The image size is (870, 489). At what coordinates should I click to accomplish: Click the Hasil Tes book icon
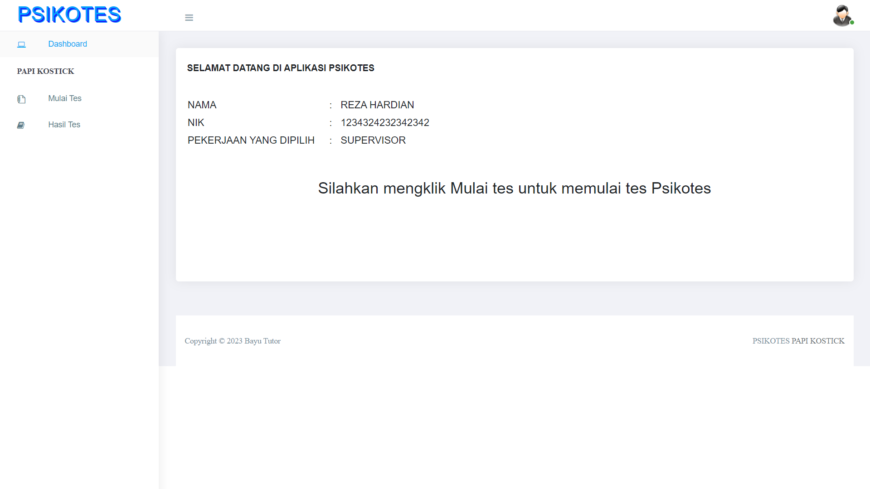pyautogui.click(x=21, y=125)
